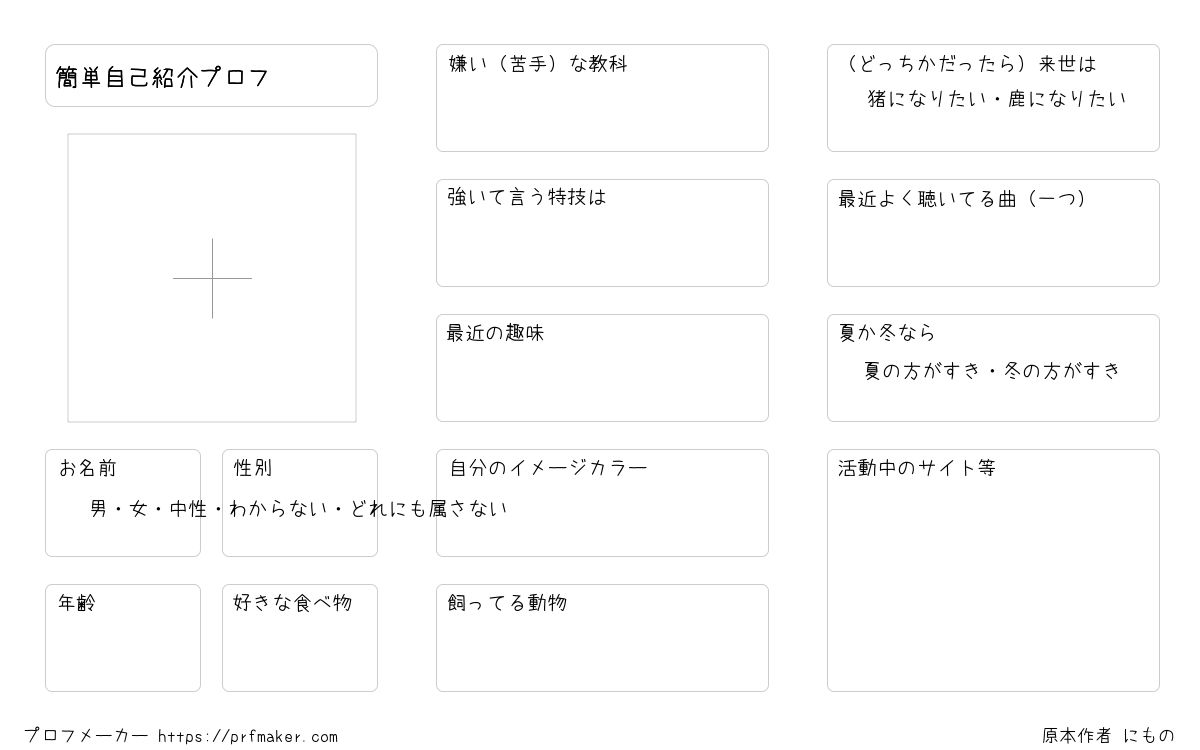The height and width of the screenshot is (750, 1200).
Task: Open the prfmaker.com link
Action: pyautogui.click(x=248, y=736)
